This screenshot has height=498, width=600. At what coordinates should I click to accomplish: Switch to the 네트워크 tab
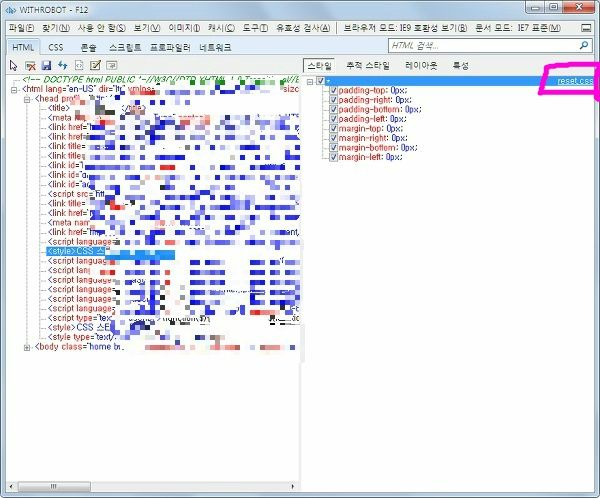[x=215, y=47]
